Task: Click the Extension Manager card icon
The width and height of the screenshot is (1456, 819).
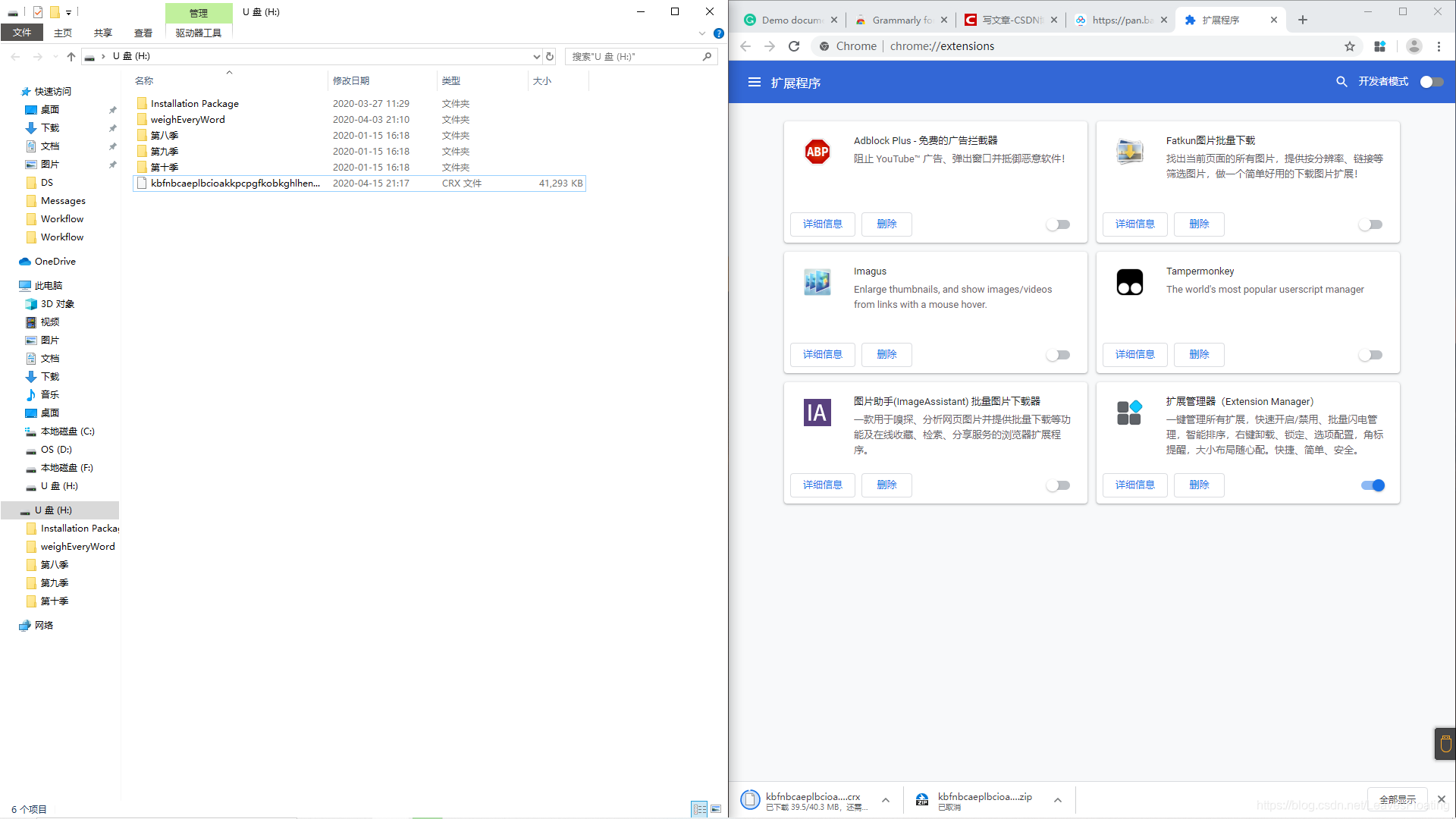Action: coord(1129,413)
